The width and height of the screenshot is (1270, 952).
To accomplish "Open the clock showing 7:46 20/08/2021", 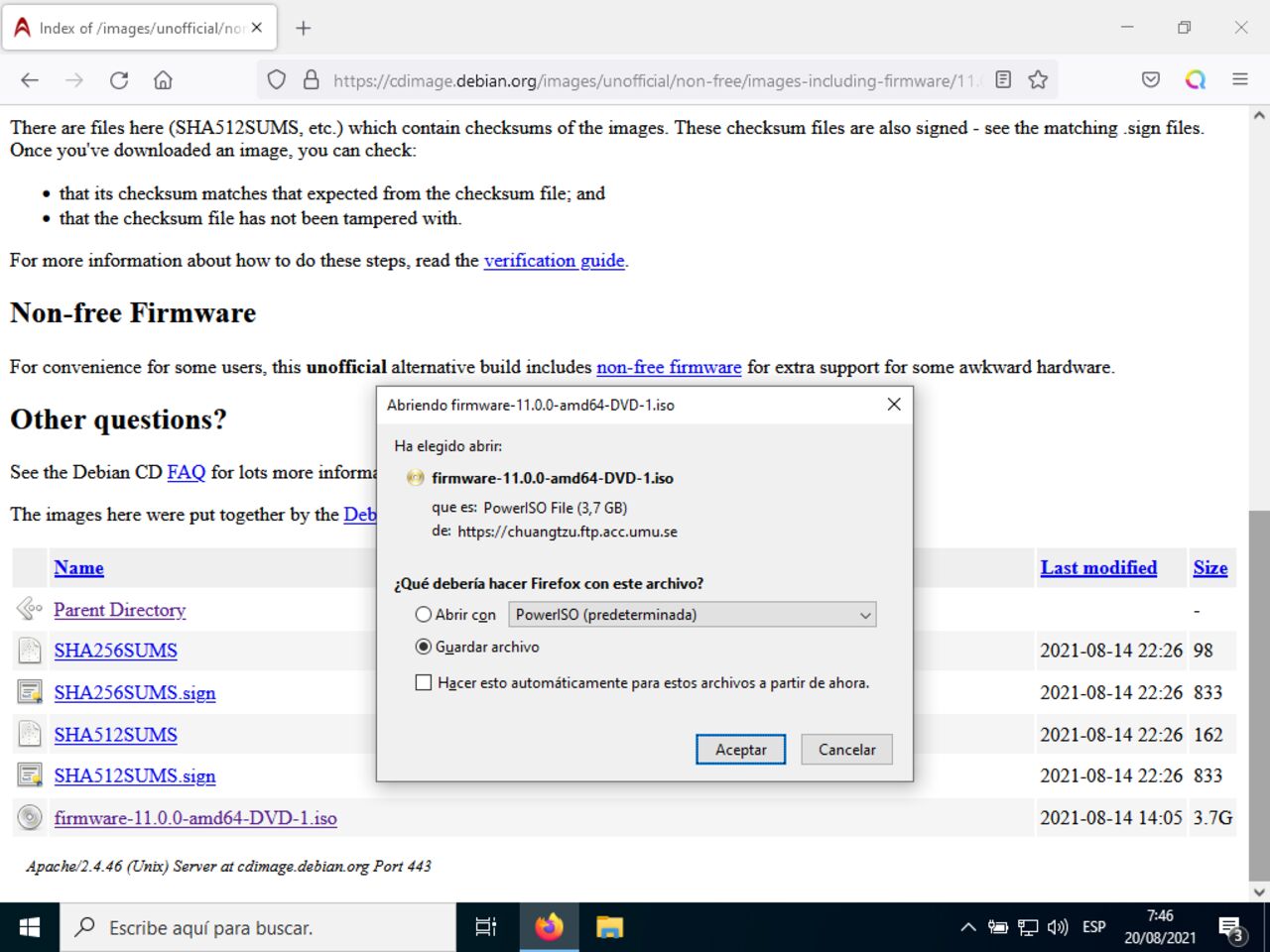I will pos(1160,927).
